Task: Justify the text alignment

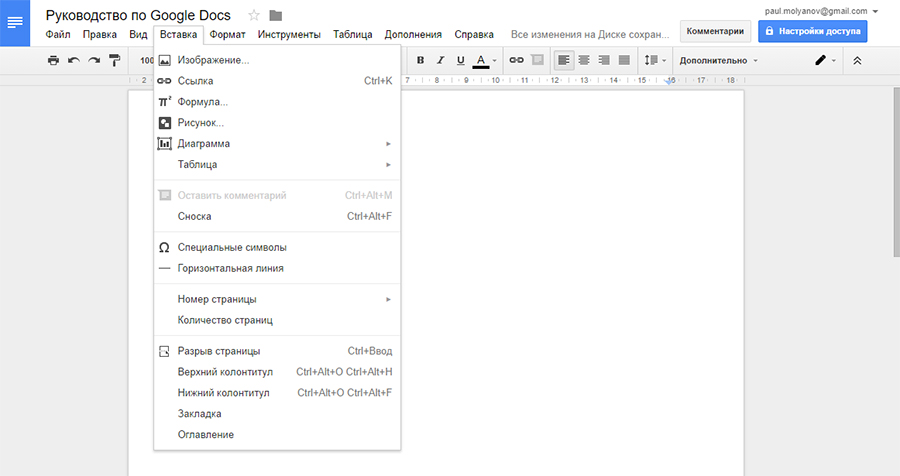Action: [x=624, y=60]
